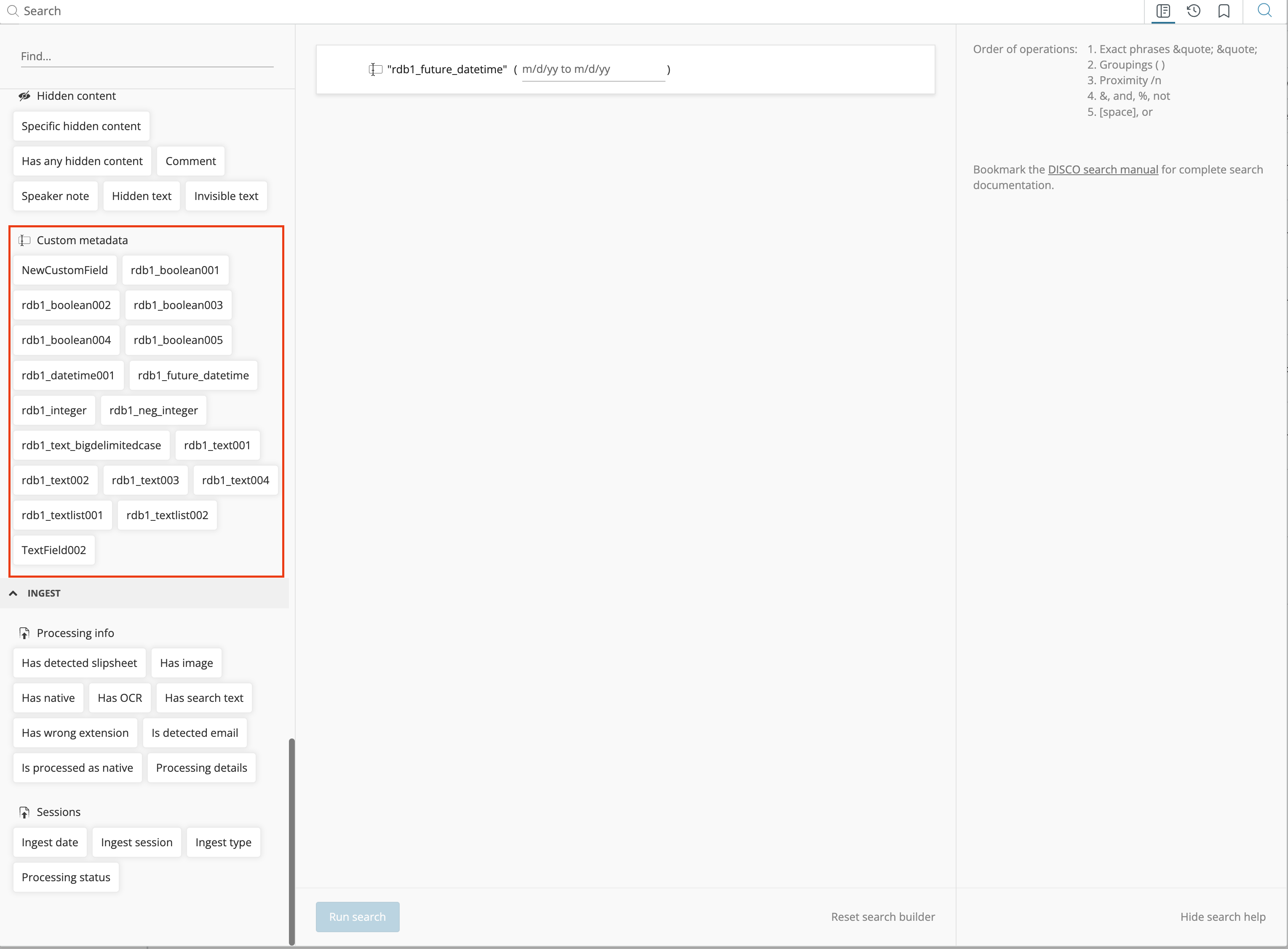Add Has detected slipsheet filter
The height and width of the screenshot is (949, 1288).
[79, 663]
